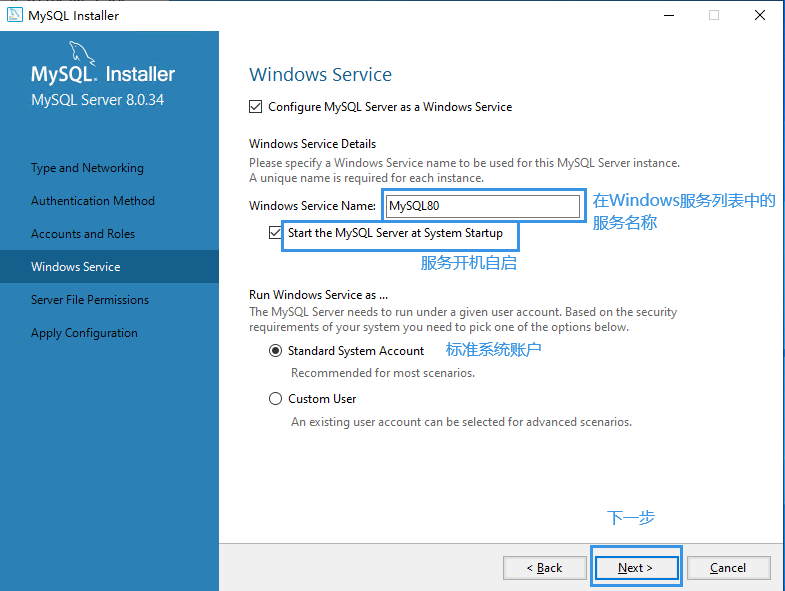Open Type and Networking step
The width and height of the screenshot is (785, 591).
pos(87,168)
